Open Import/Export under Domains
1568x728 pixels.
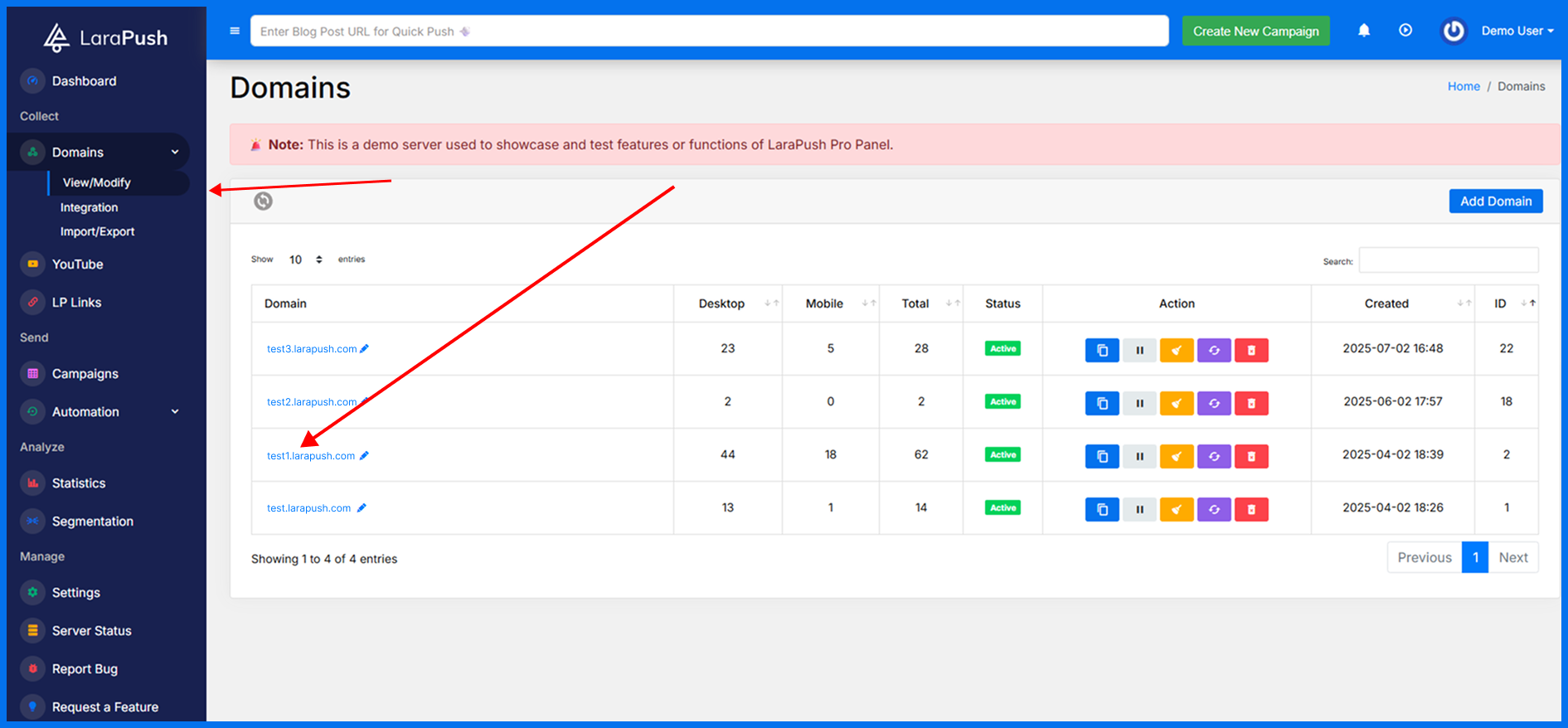(x=97, y=231)
